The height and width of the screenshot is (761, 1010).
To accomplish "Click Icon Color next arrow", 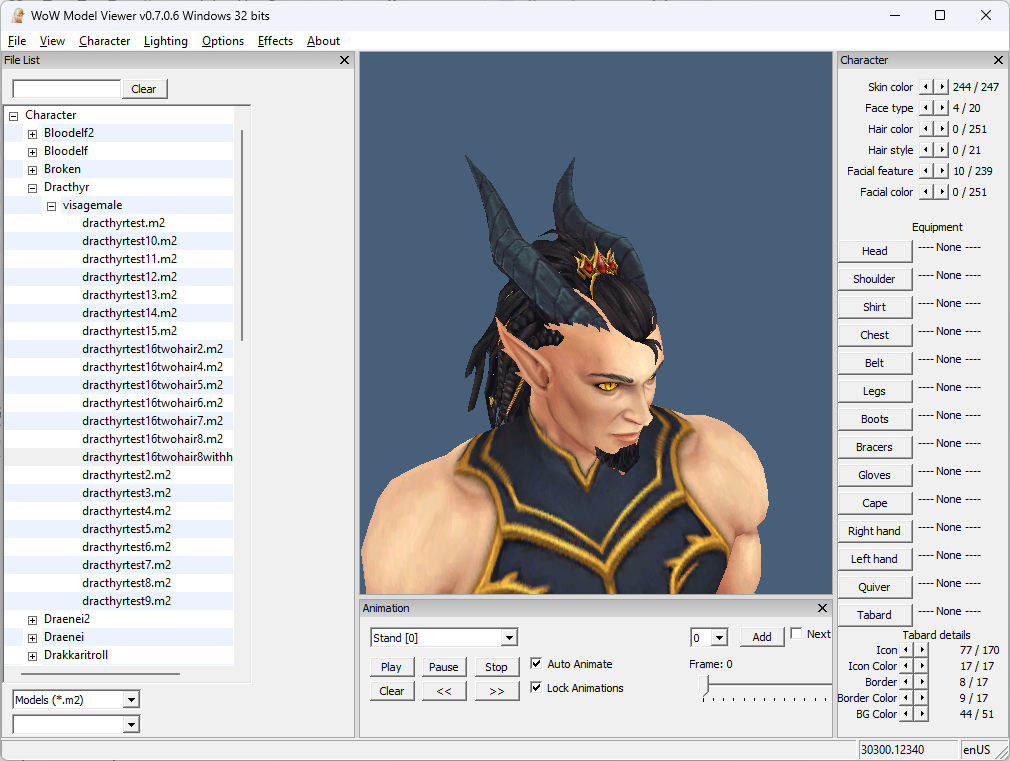I will point(922,666).
